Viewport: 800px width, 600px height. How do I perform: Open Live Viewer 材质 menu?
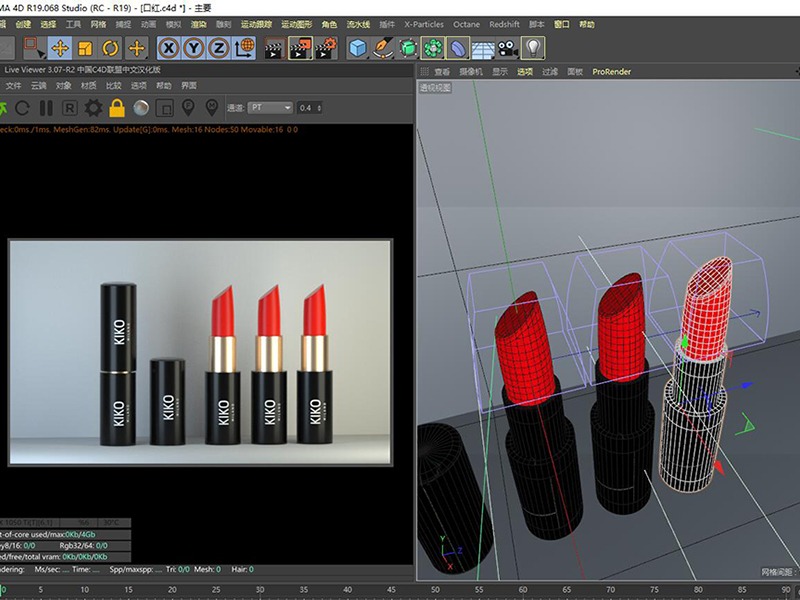click(88, 85)
